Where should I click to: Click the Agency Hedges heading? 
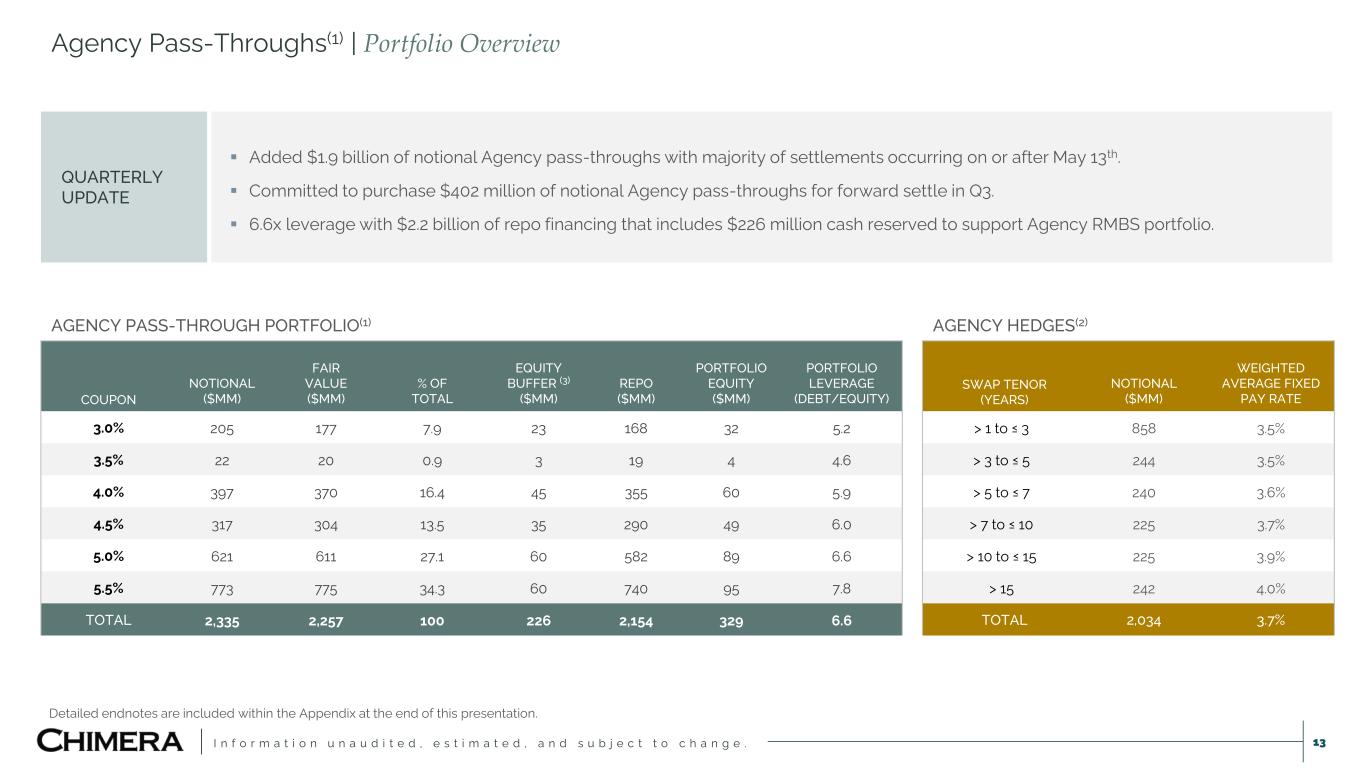pyautogui.click(x=1009, y=324)
